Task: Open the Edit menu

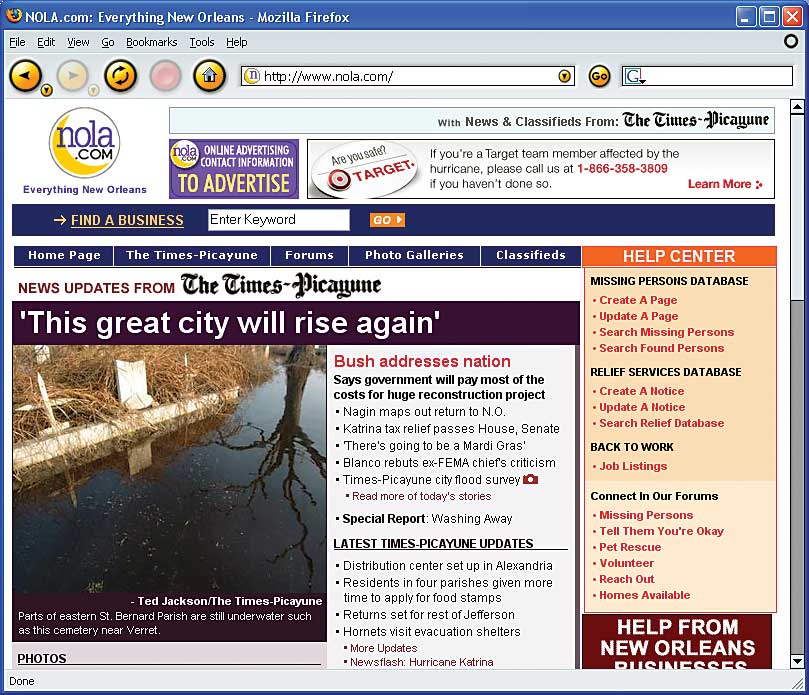Action: tap(46, 42)
